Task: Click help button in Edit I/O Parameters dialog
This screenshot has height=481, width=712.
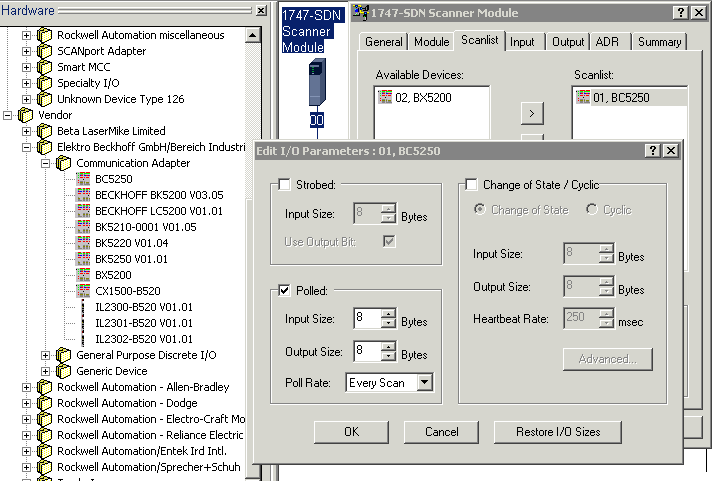Action: point(653,151)
